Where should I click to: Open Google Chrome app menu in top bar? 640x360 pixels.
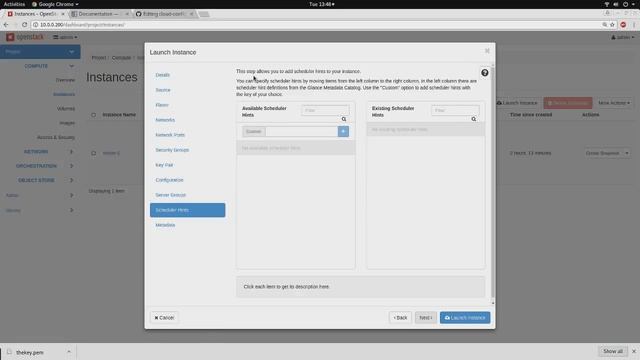(x=55, y=4)
